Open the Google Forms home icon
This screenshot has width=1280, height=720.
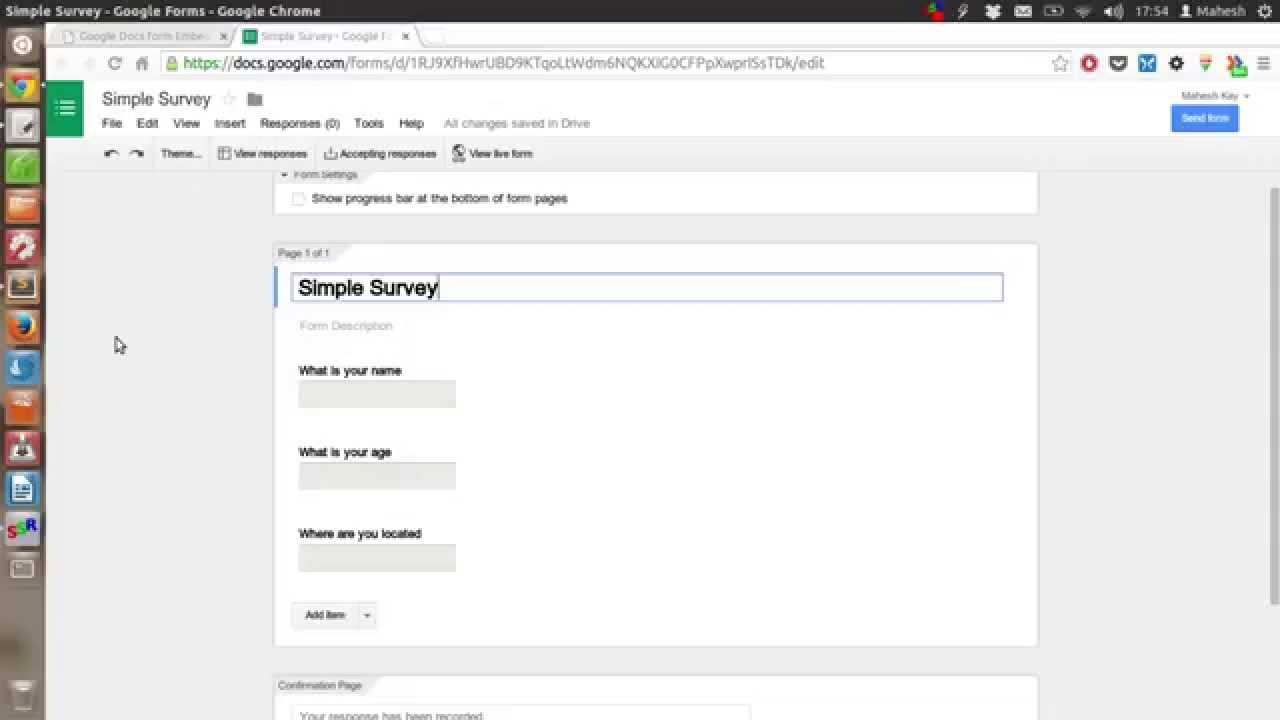click(65, 108)
